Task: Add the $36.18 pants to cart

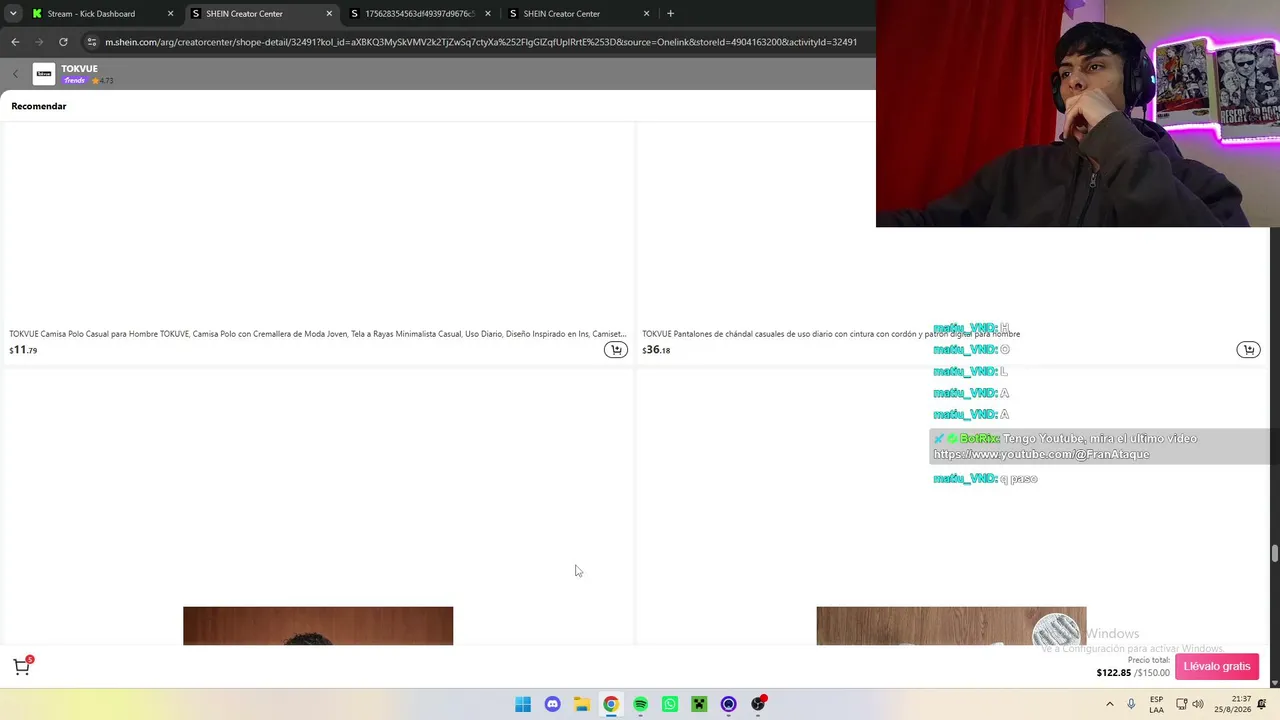Action: tap(1248, 350)
